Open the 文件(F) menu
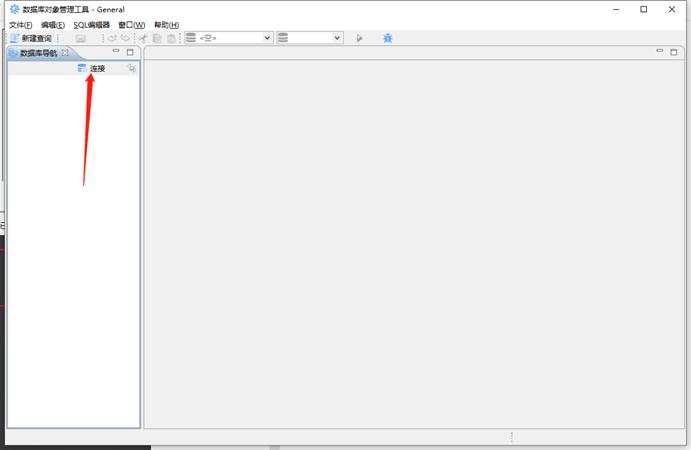 tap(21, 25)
